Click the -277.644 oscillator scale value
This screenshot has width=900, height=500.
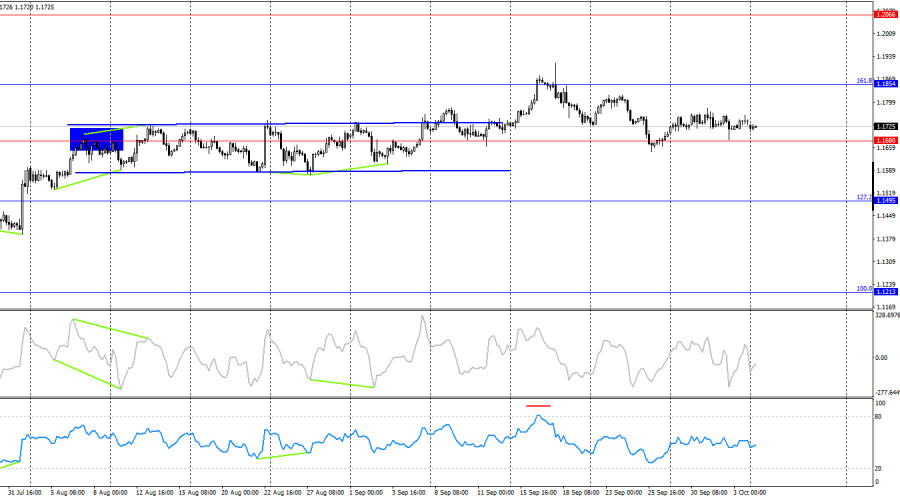click(886, 392)
